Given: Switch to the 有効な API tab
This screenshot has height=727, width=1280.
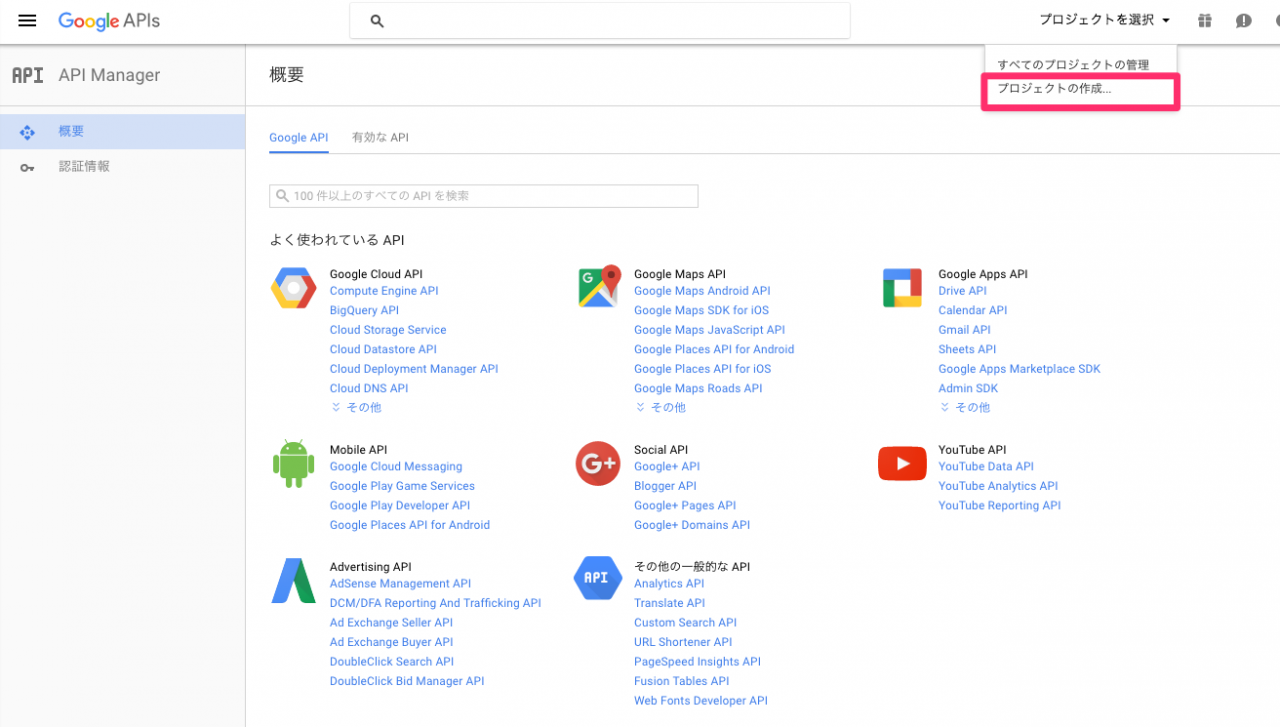Looking at the screenshot, I should coord(380,138).
